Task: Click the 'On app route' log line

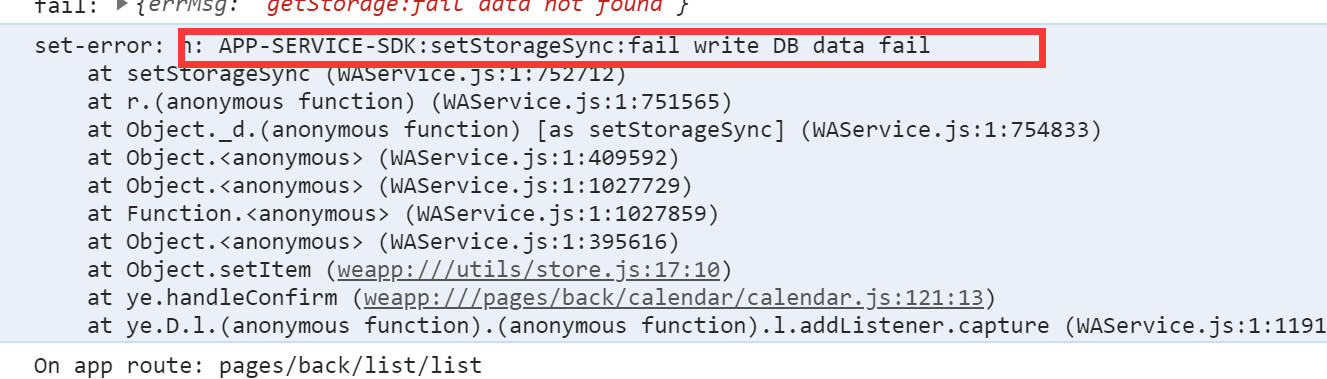Action: [258, 365]
